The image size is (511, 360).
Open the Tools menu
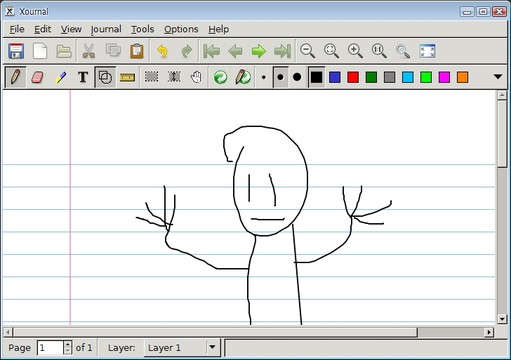click(x=142, y=29)
